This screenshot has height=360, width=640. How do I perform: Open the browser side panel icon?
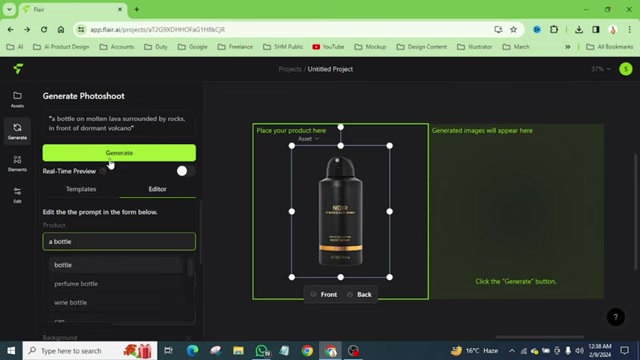pyautogui.click(x=596, y=29)
